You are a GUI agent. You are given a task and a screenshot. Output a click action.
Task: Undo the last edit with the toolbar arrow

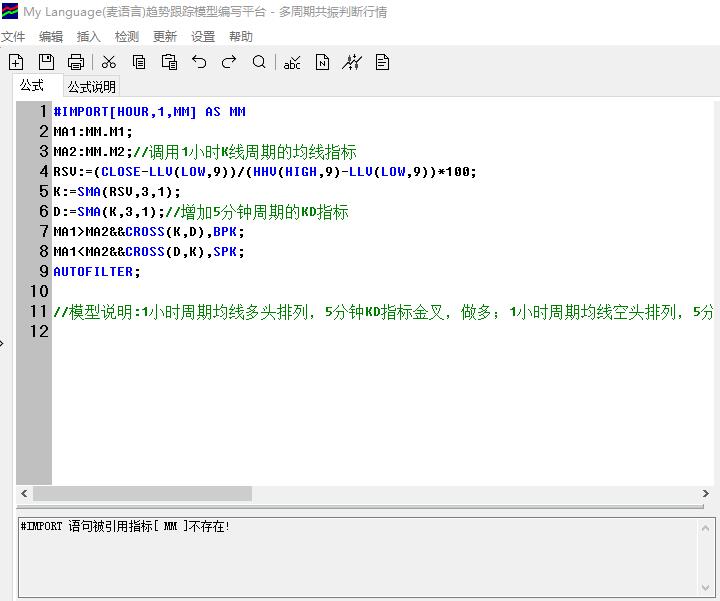click(x=199, y=62)
